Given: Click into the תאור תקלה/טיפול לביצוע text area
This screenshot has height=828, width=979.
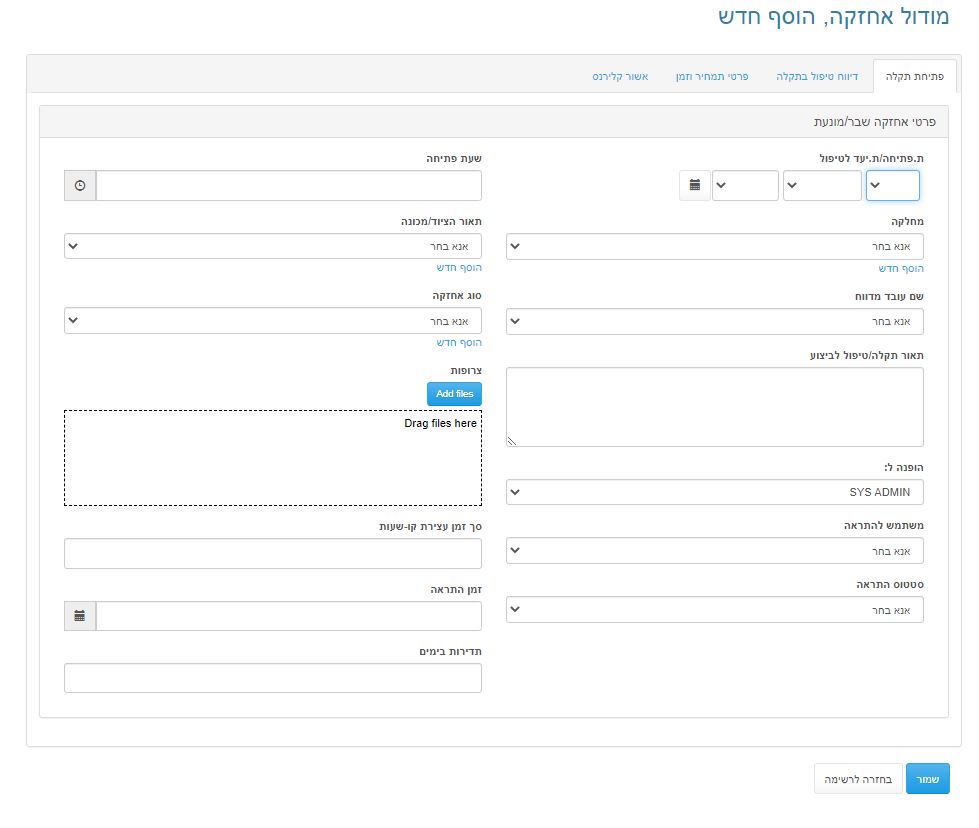Looking at the screenshot, I should 714,406.
